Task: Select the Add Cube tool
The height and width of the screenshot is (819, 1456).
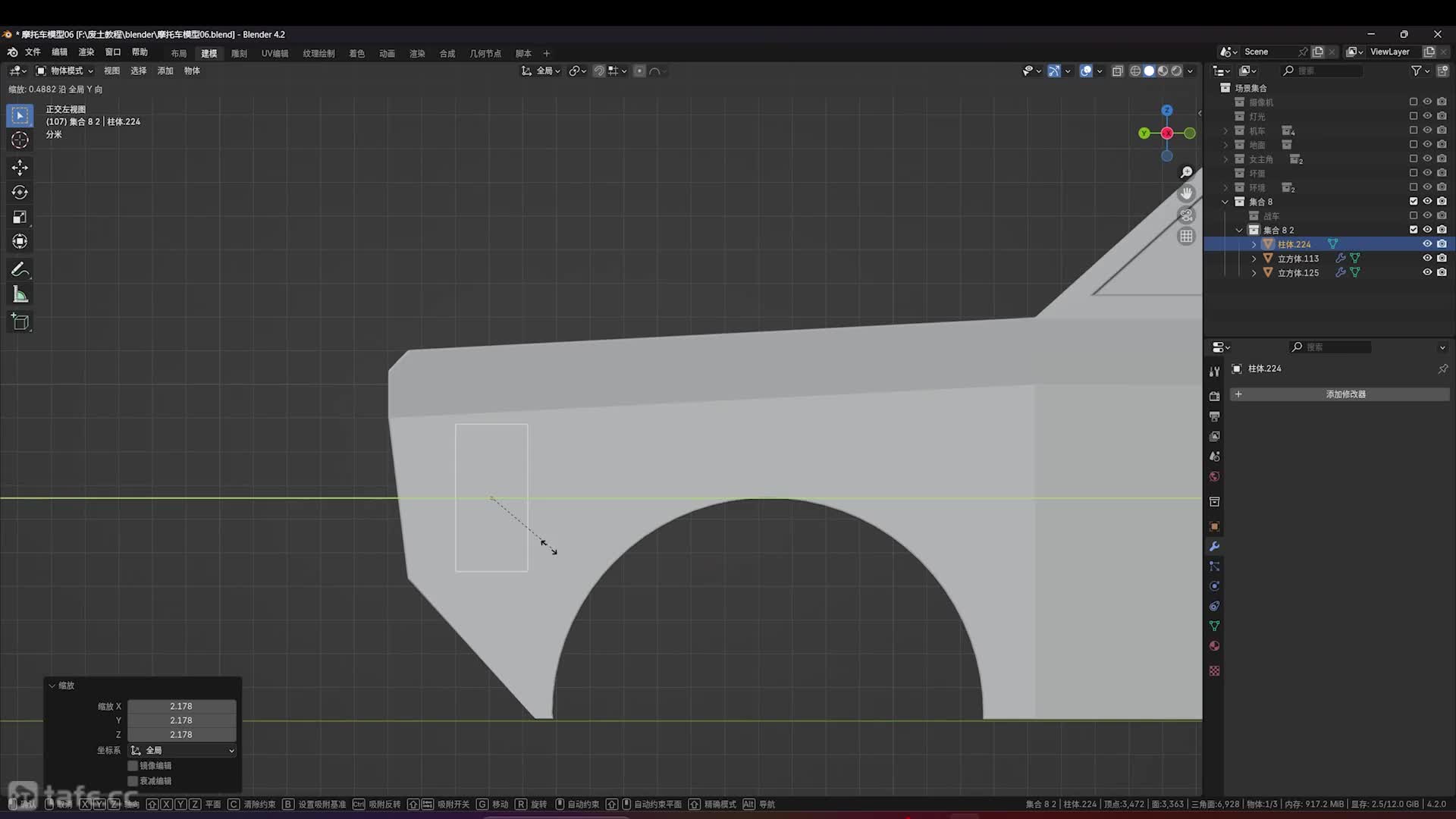Action: [x=20, y=322]
